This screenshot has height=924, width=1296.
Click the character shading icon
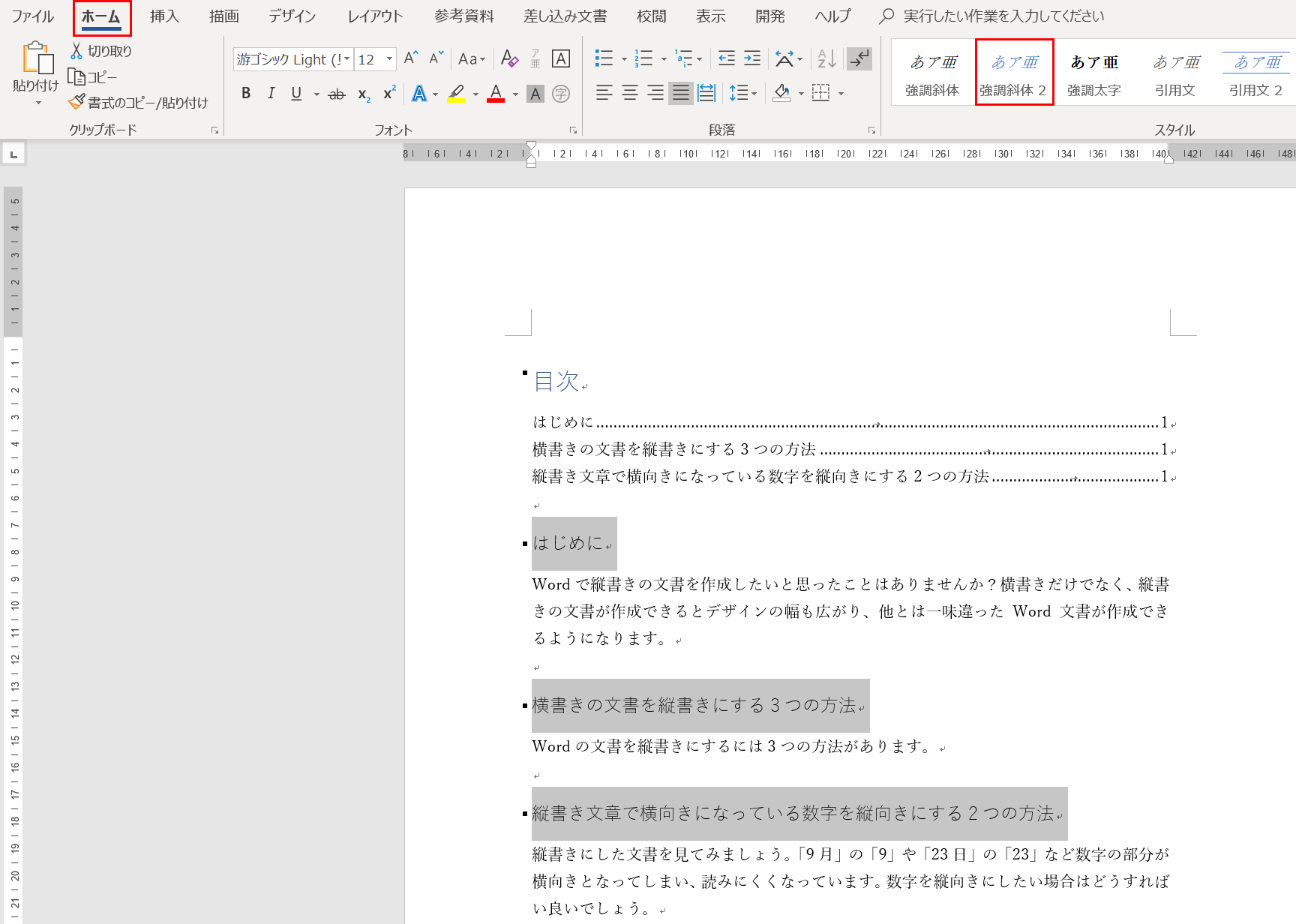tap(535, 94)
